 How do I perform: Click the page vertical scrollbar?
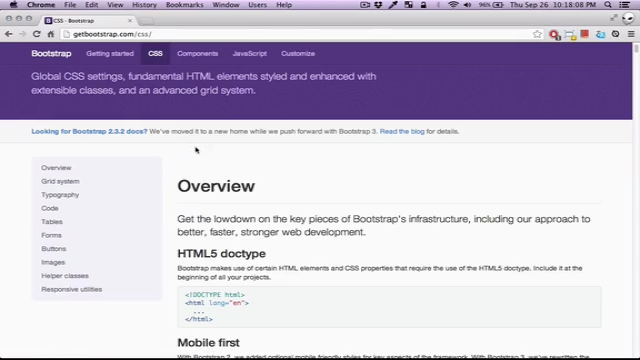point(636,200)
